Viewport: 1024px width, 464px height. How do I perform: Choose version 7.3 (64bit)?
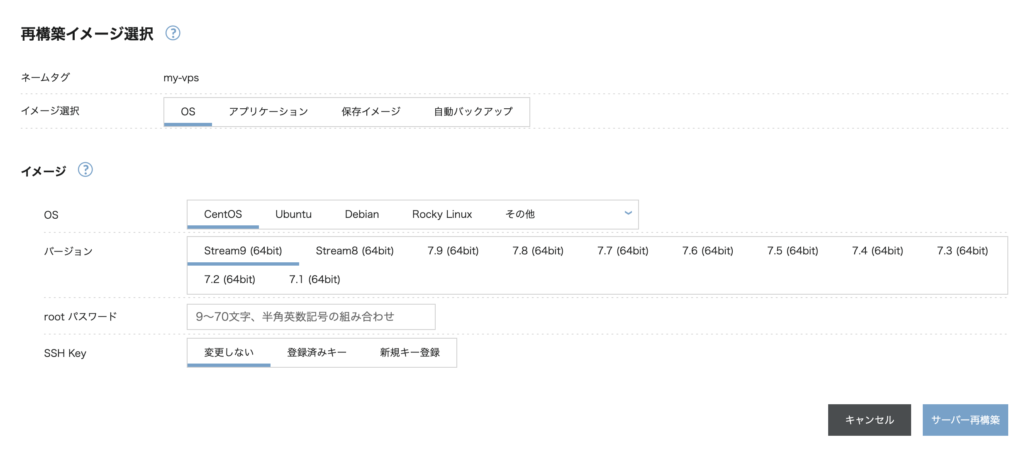(x=963, y=251)
